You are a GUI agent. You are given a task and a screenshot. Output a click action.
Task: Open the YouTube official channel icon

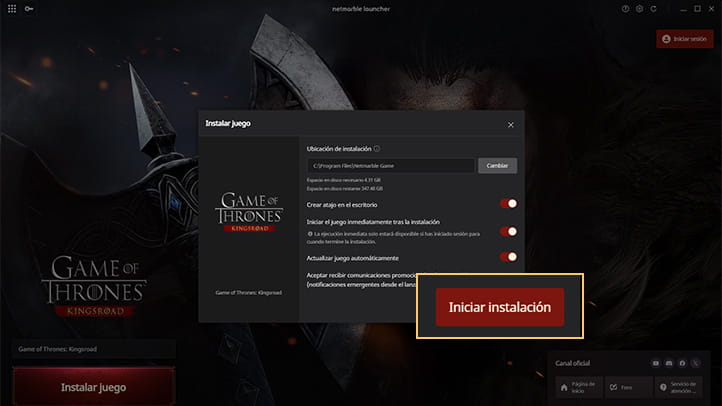point(655,363)
